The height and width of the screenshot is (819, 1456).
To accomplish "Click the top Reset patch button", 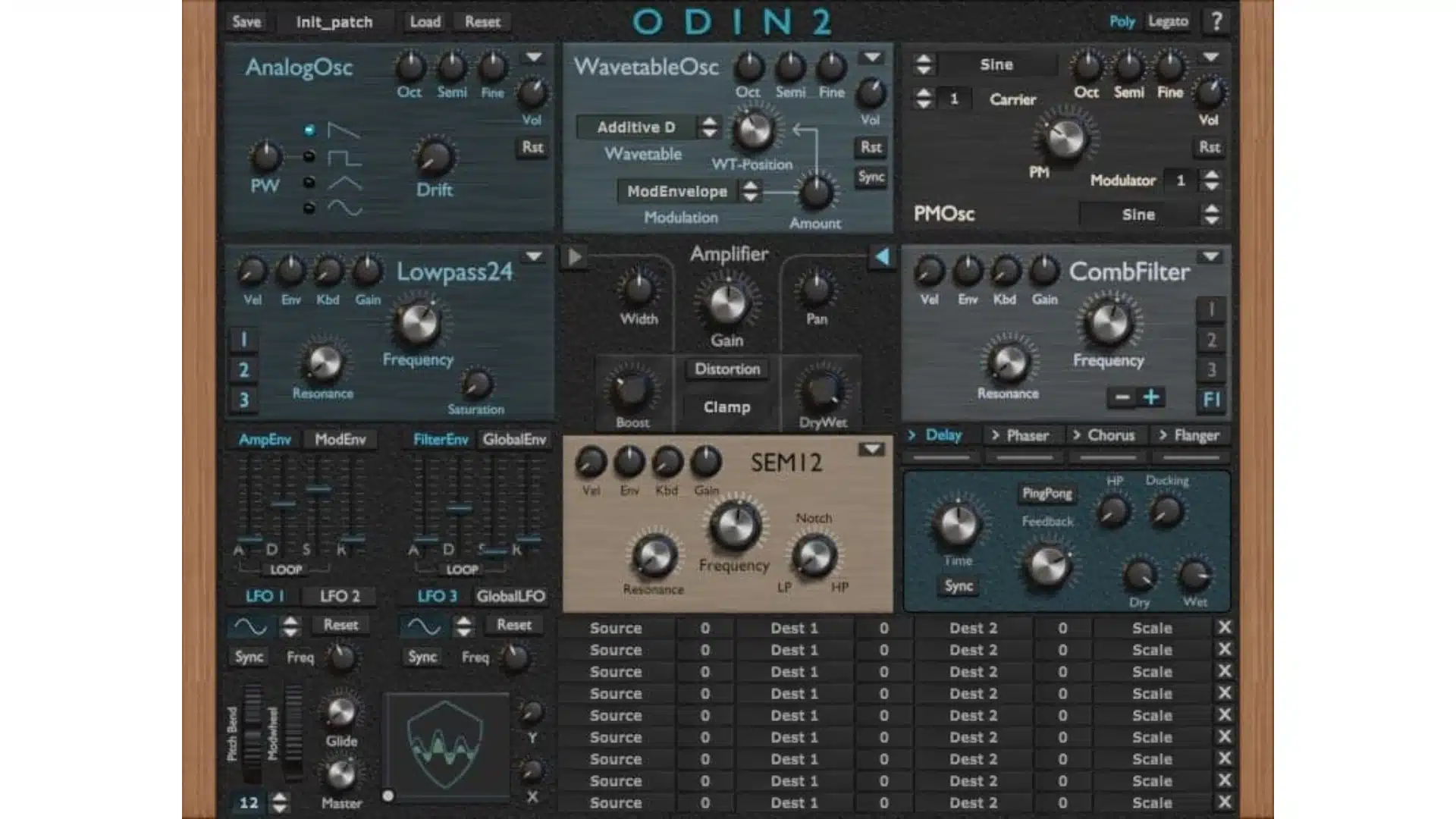I will (x=483, y=21).
